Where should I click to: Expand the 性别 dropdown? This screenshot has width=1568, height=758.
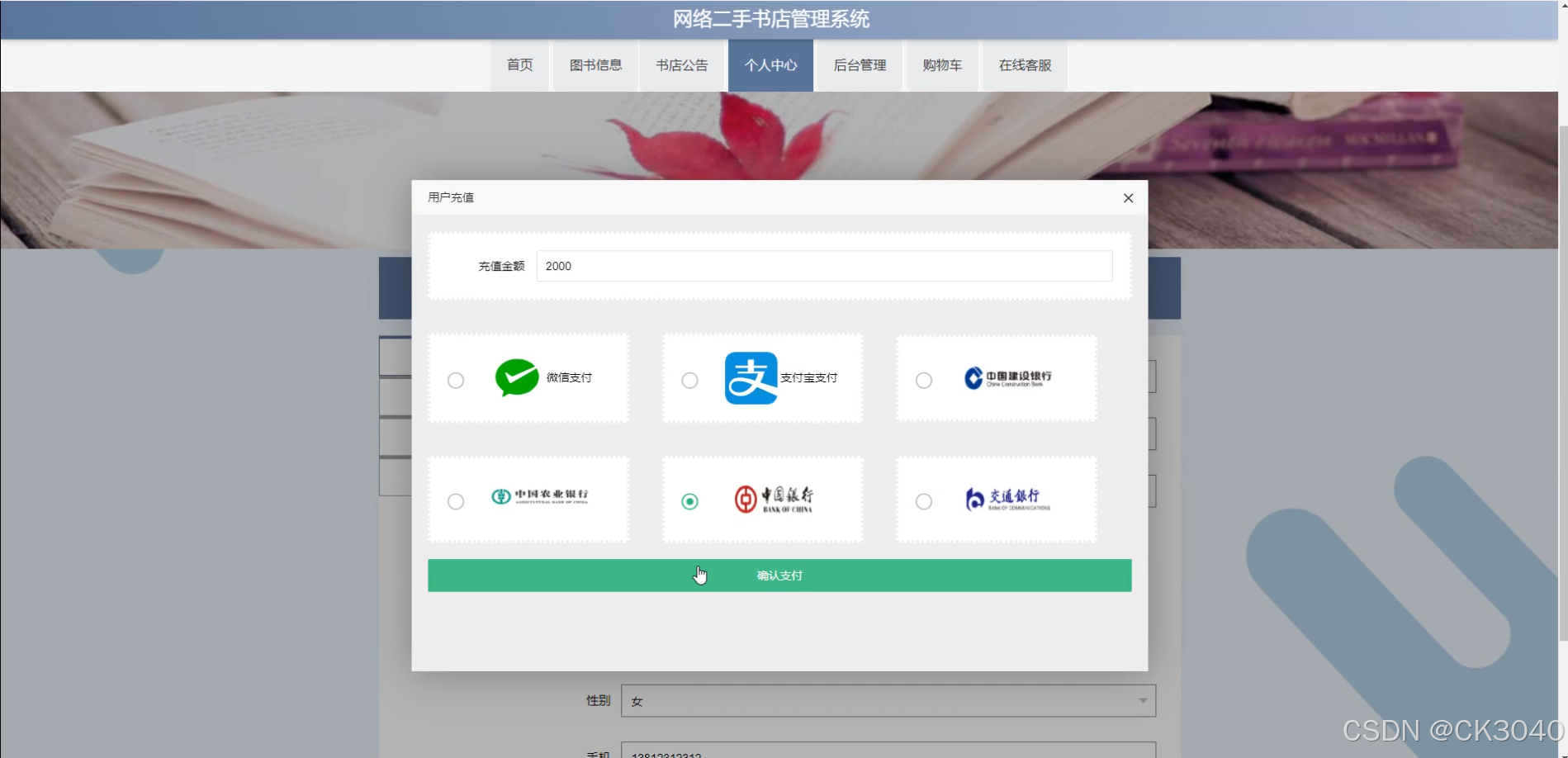pyautogui.click(x=888, y=701)
